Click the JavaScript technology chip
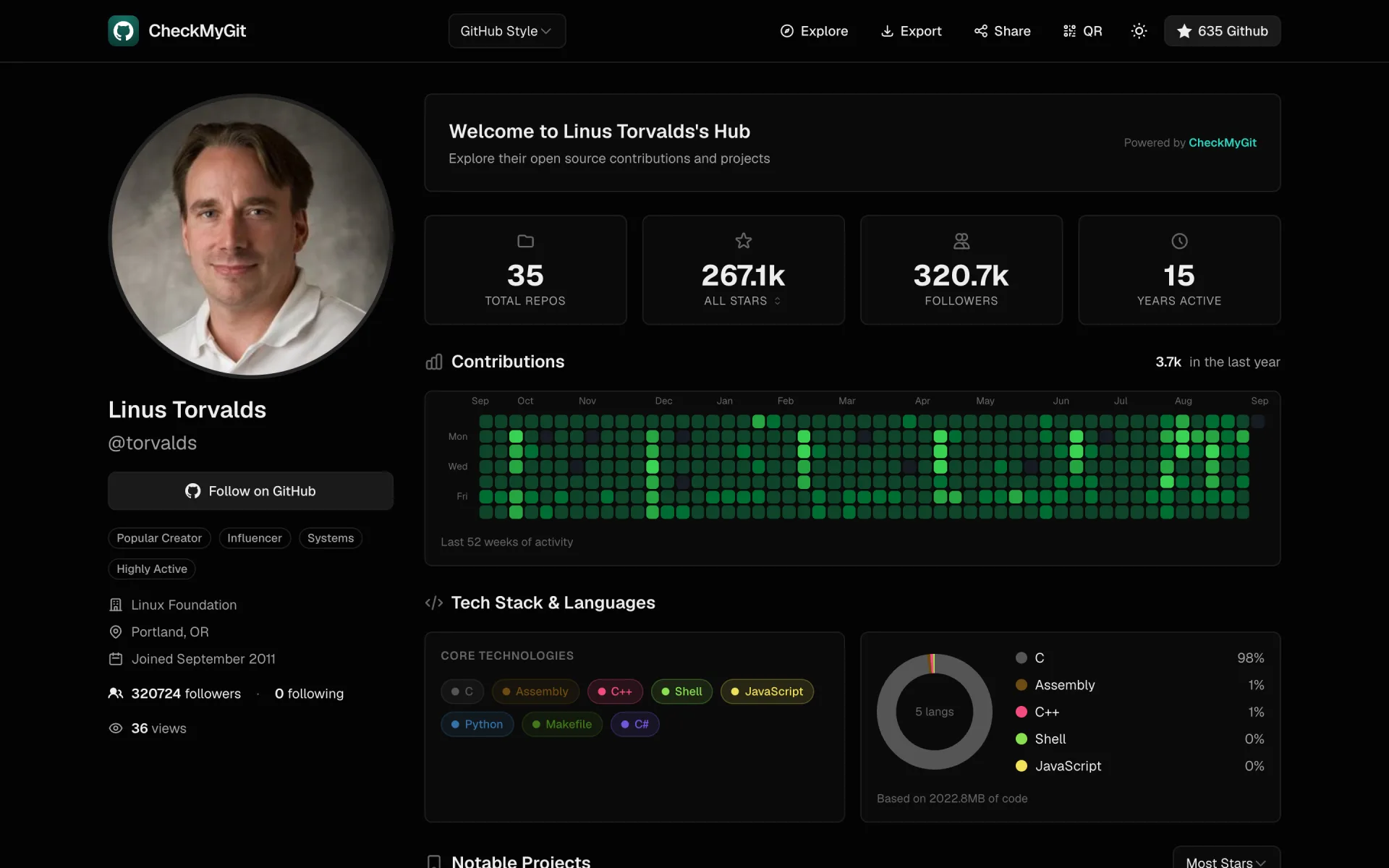Screen dimensions: 1389x868 tap(767, 692)
